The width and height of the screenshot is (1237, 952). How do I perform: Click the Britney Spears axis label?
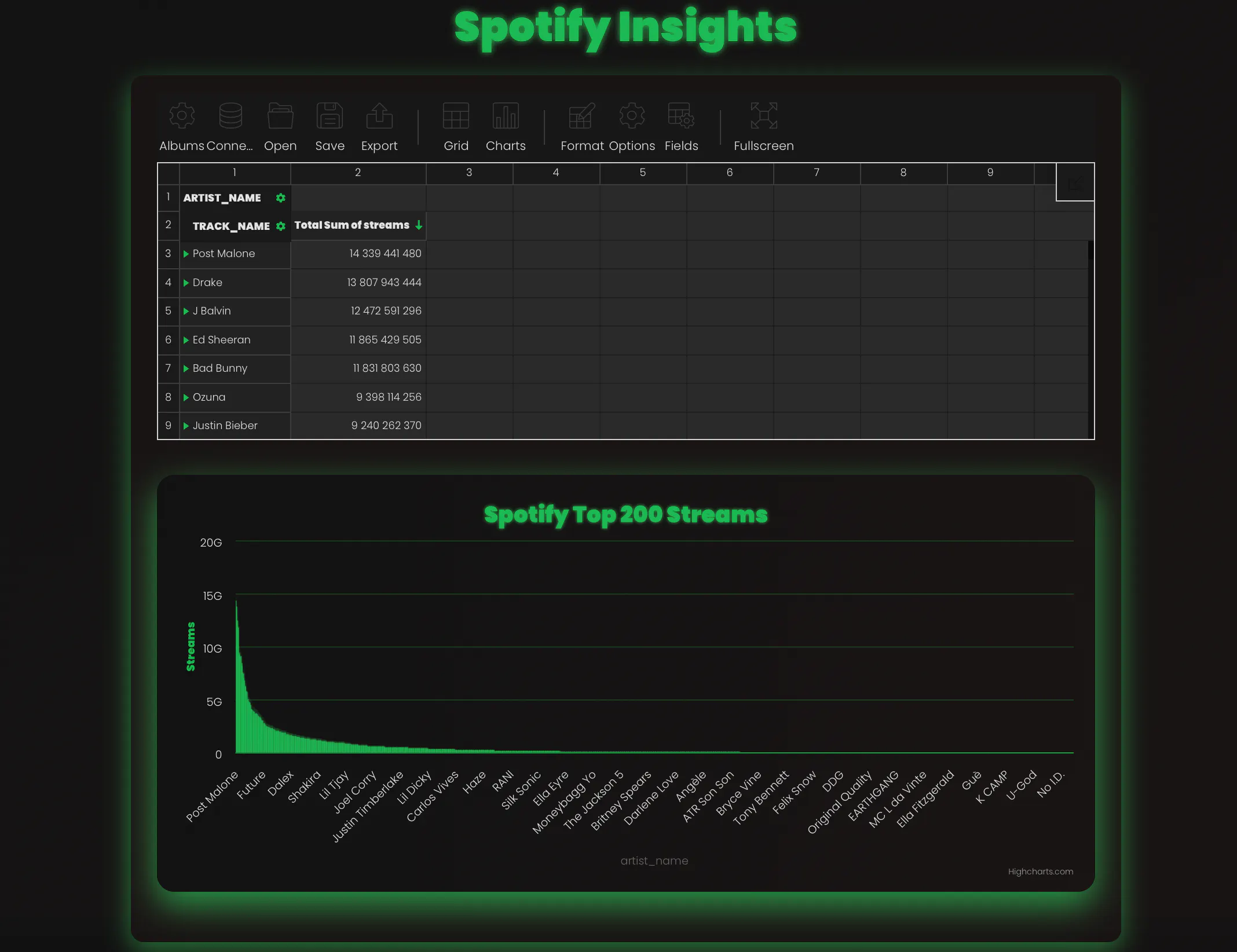621,800
